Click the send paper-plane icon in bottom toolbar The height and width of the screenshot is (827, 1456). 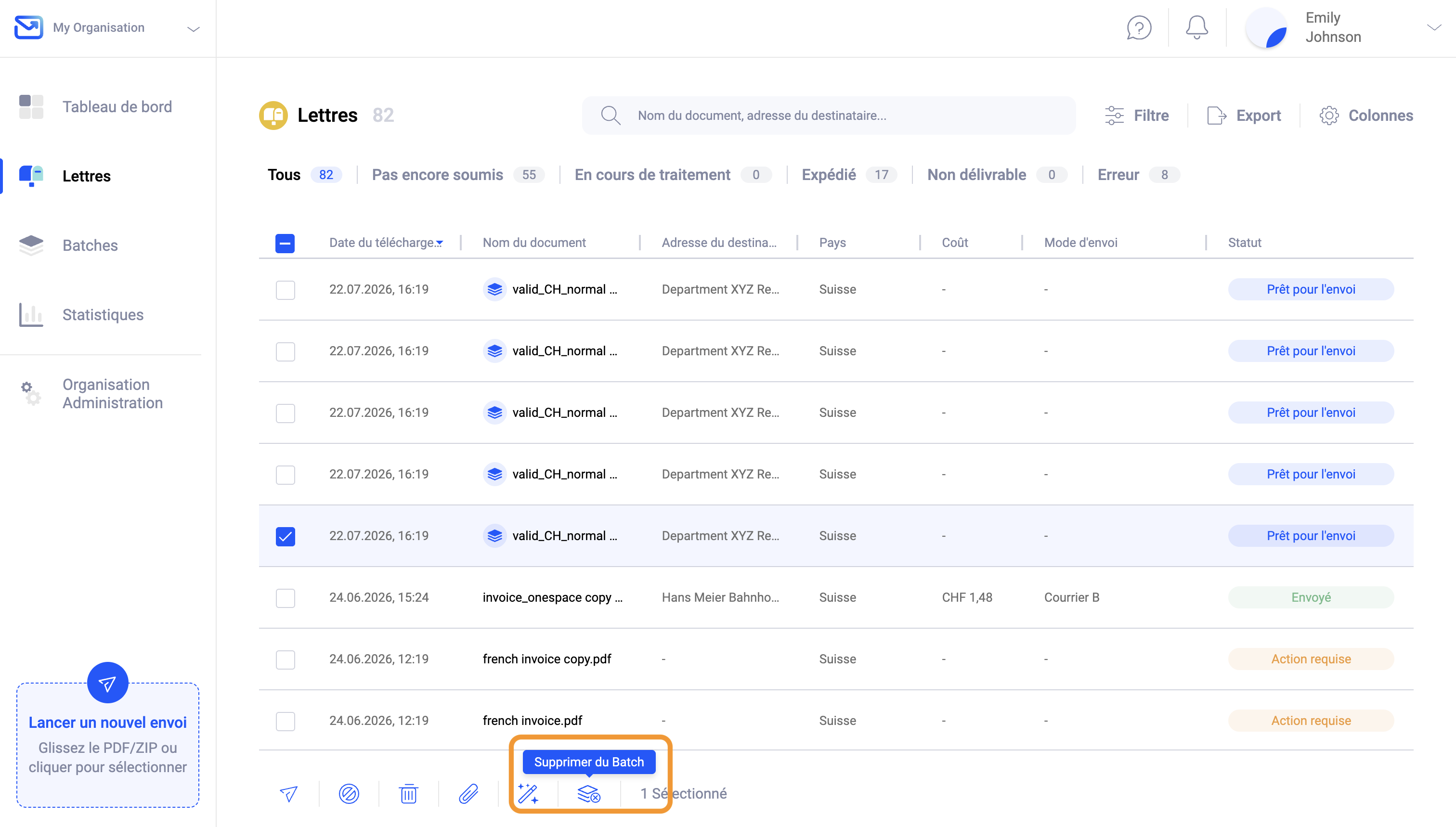pyautogui.click(x=288, y=793)
